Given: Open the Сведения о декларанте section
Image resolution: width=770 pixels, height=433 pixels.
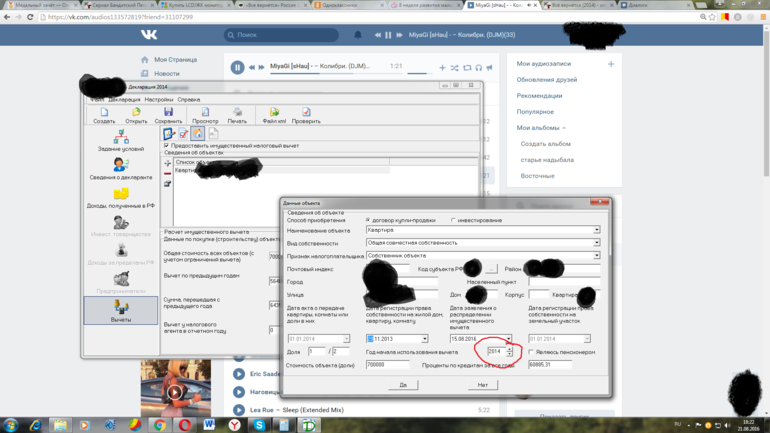Looking at the screenshot, I should (121, 168).
